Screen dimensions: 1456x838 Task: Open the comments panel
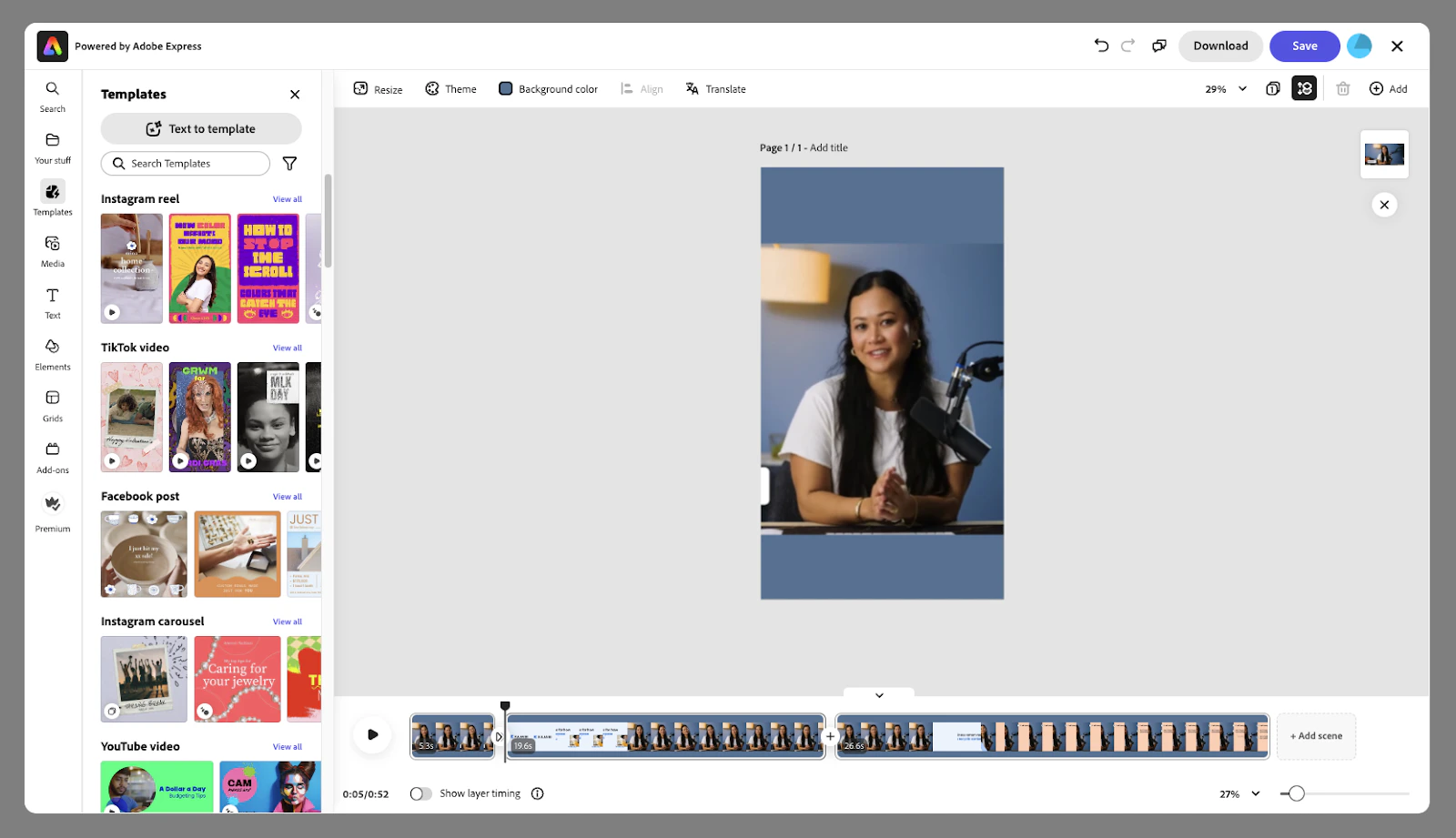click(x=1158, y=45)
